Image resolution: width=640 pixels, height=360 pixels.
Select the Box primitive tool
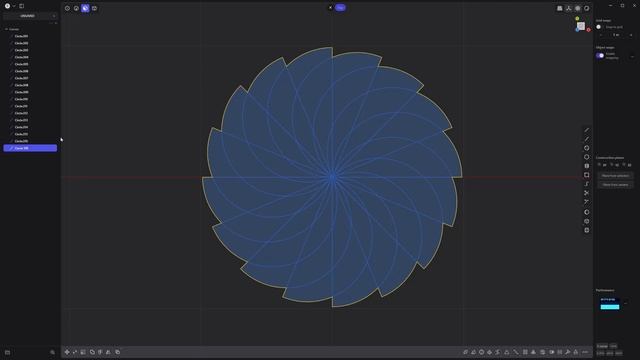[587, 230]
